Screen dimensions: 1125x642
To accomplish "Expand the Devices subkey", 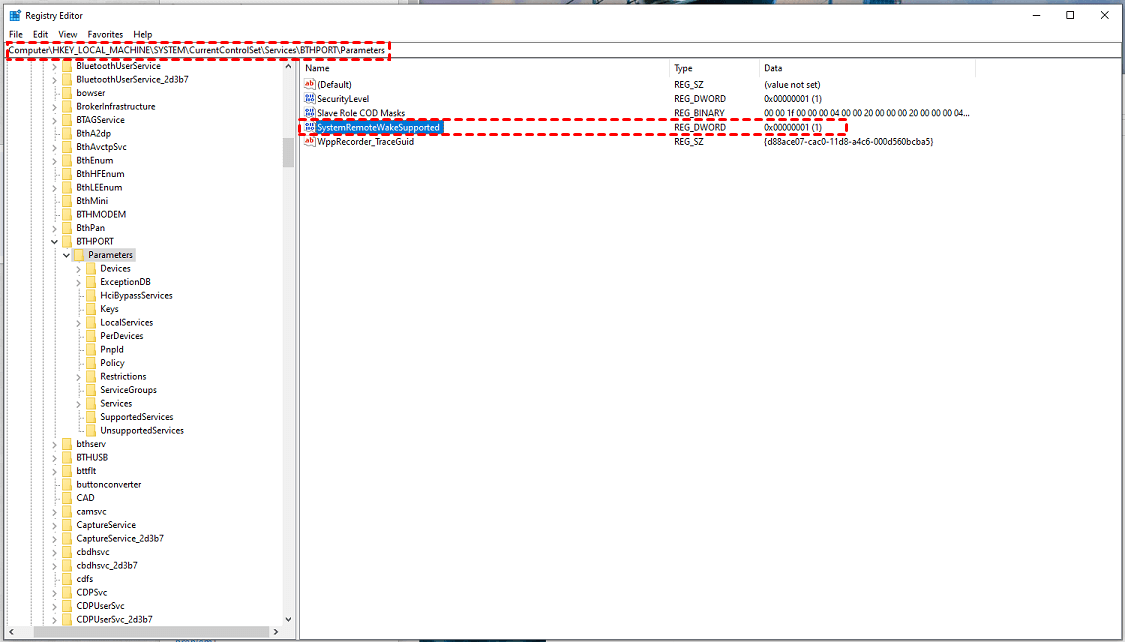I will tap(78, 269).
